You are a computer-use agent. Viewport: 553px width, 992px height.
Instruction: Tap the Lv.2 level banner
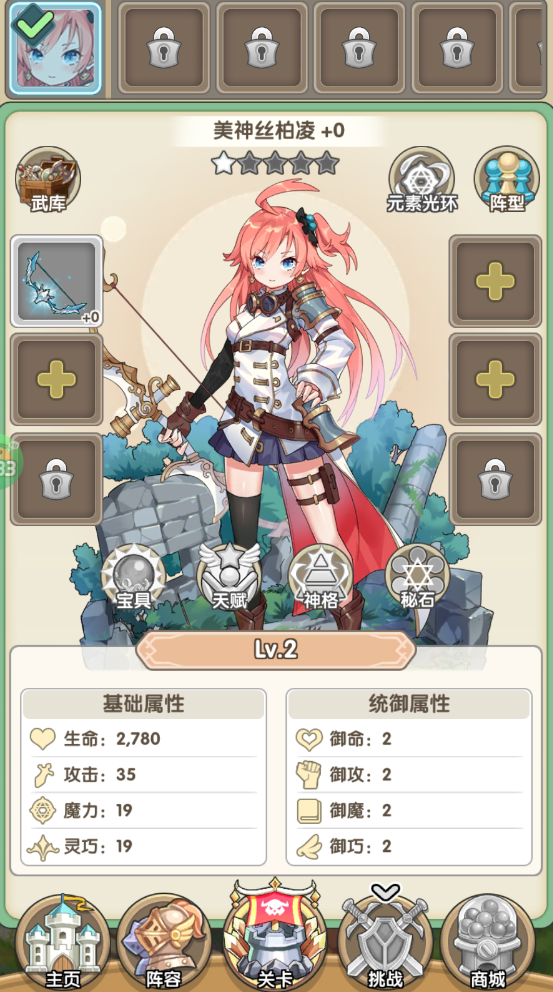pos(276,650)
